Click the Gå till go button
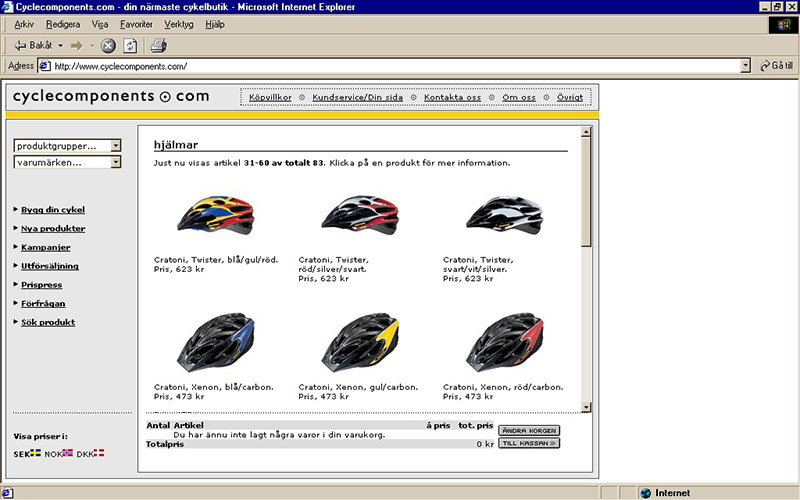Screen dimensions: 800x500 click(x=777, y=66)
